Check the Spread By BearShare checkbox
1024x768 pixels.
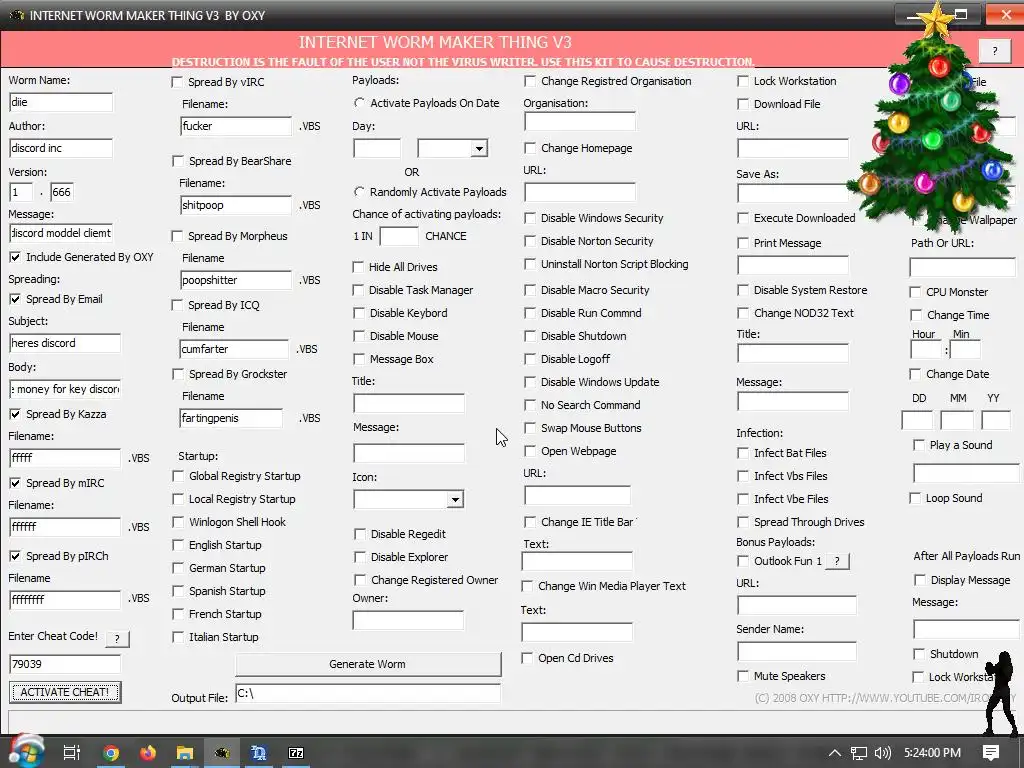coord(178,161)
